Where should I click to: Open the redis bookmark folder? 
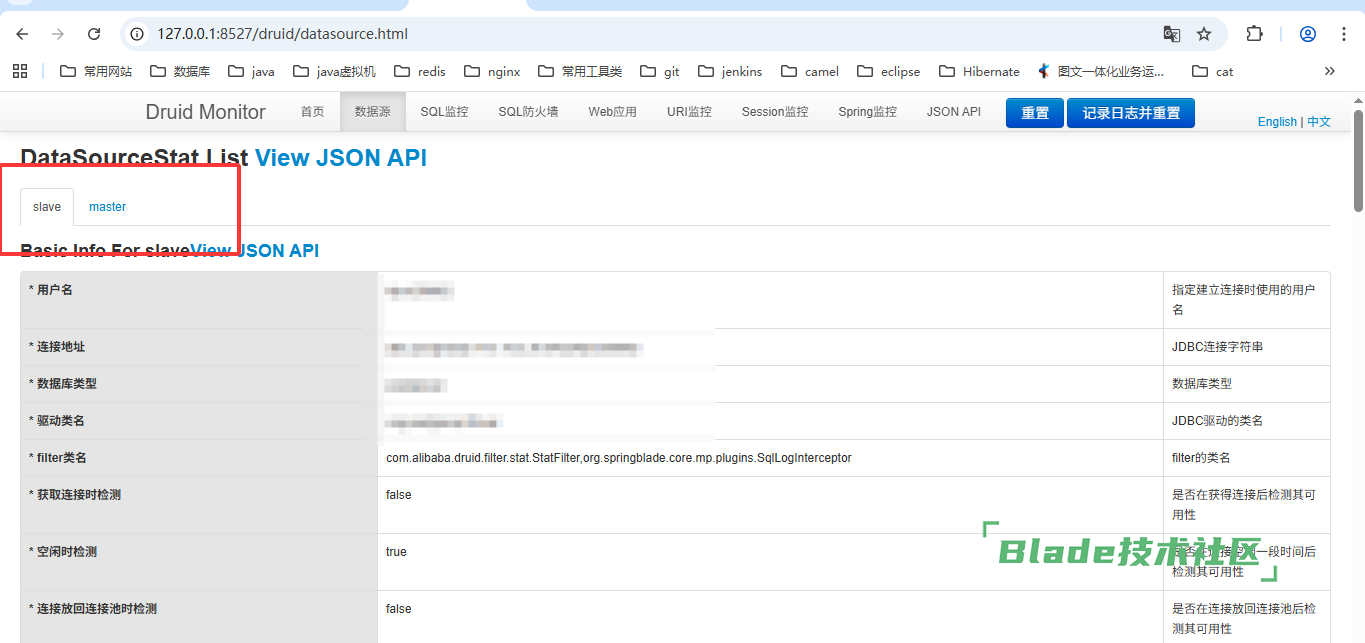[x=420, y=71]
